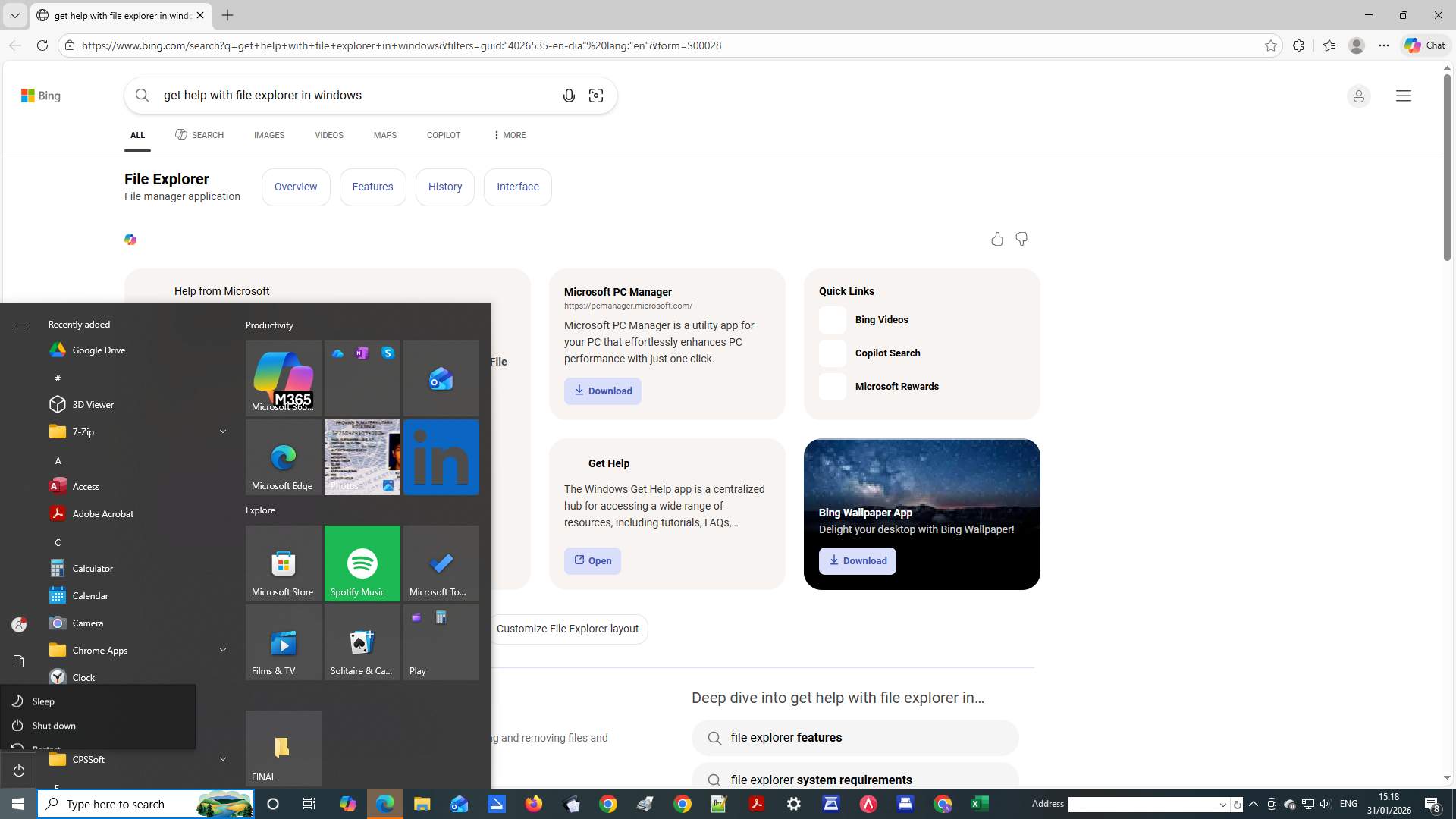Click Open button for Get Help

tap(592, 561)
